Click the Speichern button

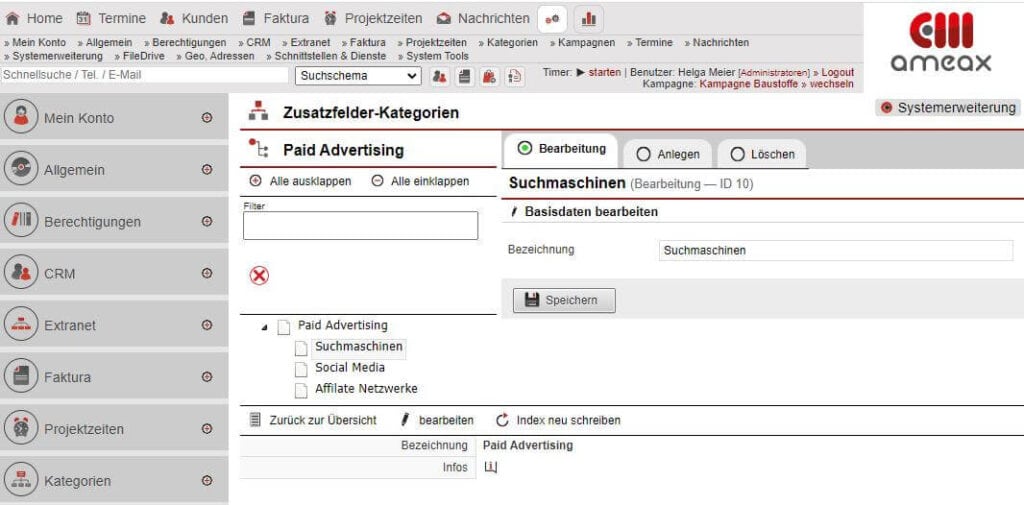click(x=564, y=300)
